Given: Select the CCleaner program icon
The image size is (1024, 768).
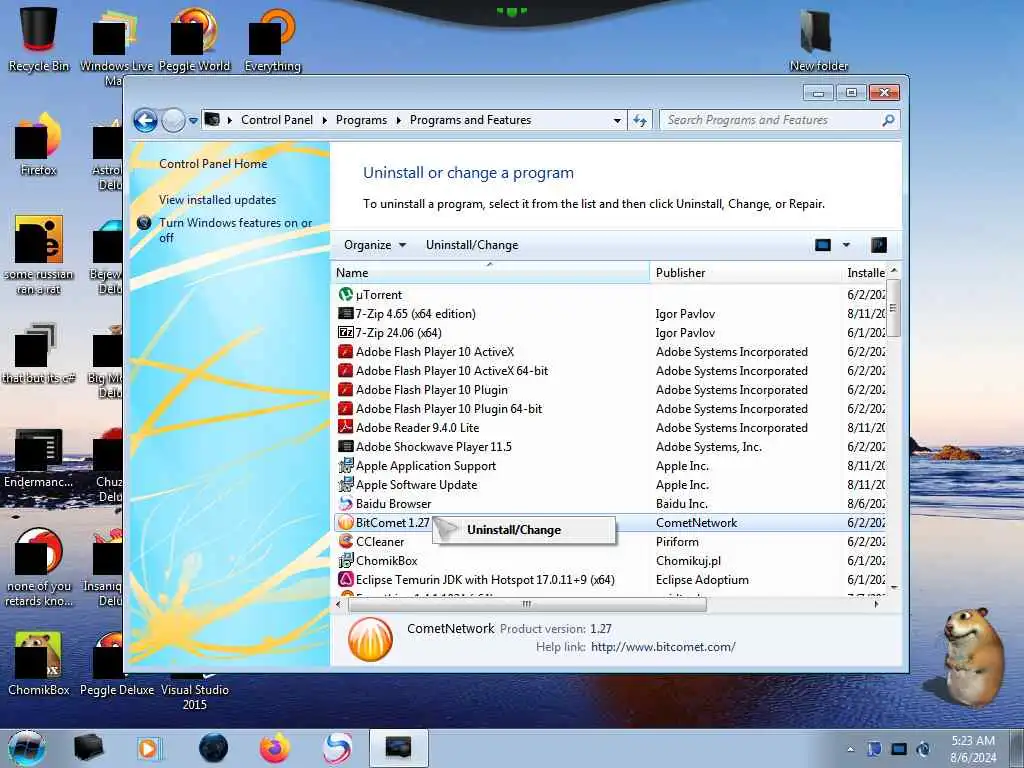Looking at the screenshot, I should pos(345,541).
